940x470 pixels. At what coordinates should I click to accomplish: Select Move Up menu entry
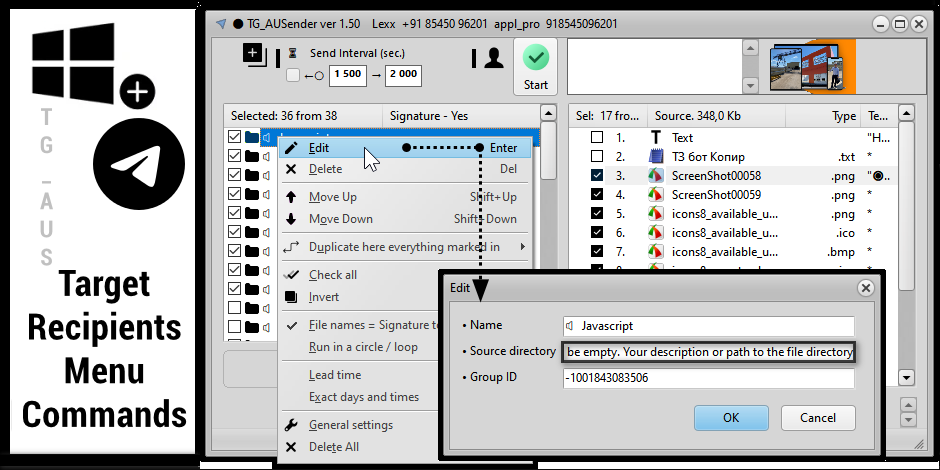click(x=405, y=197)
